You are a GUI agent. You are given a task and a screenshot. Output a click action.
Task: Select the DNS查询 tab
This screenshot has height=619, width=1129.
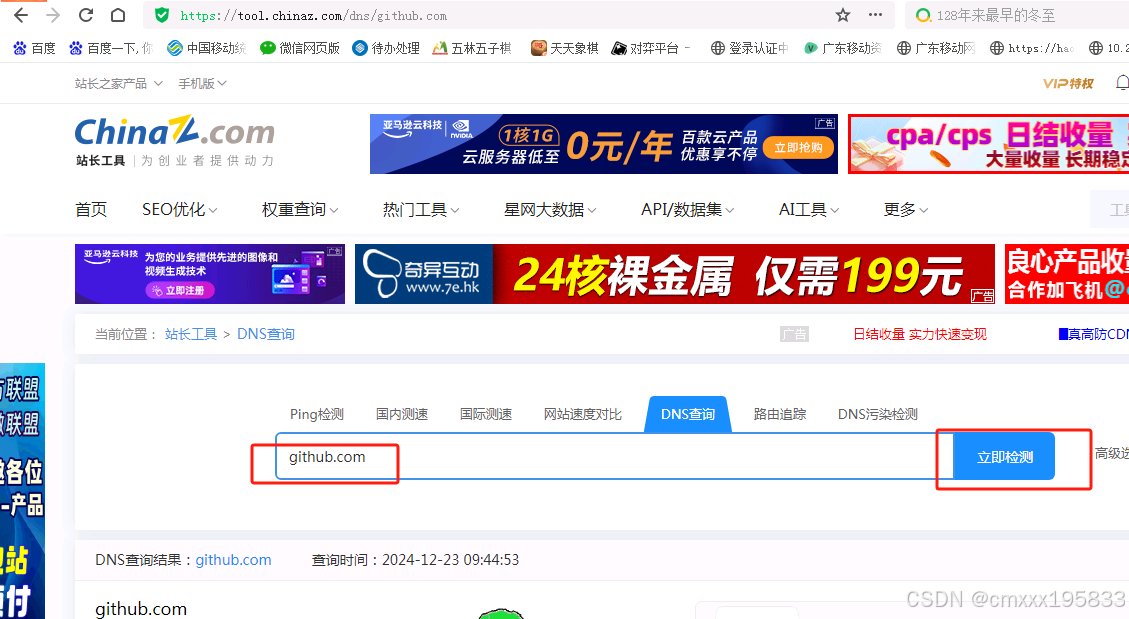(688, 414)
